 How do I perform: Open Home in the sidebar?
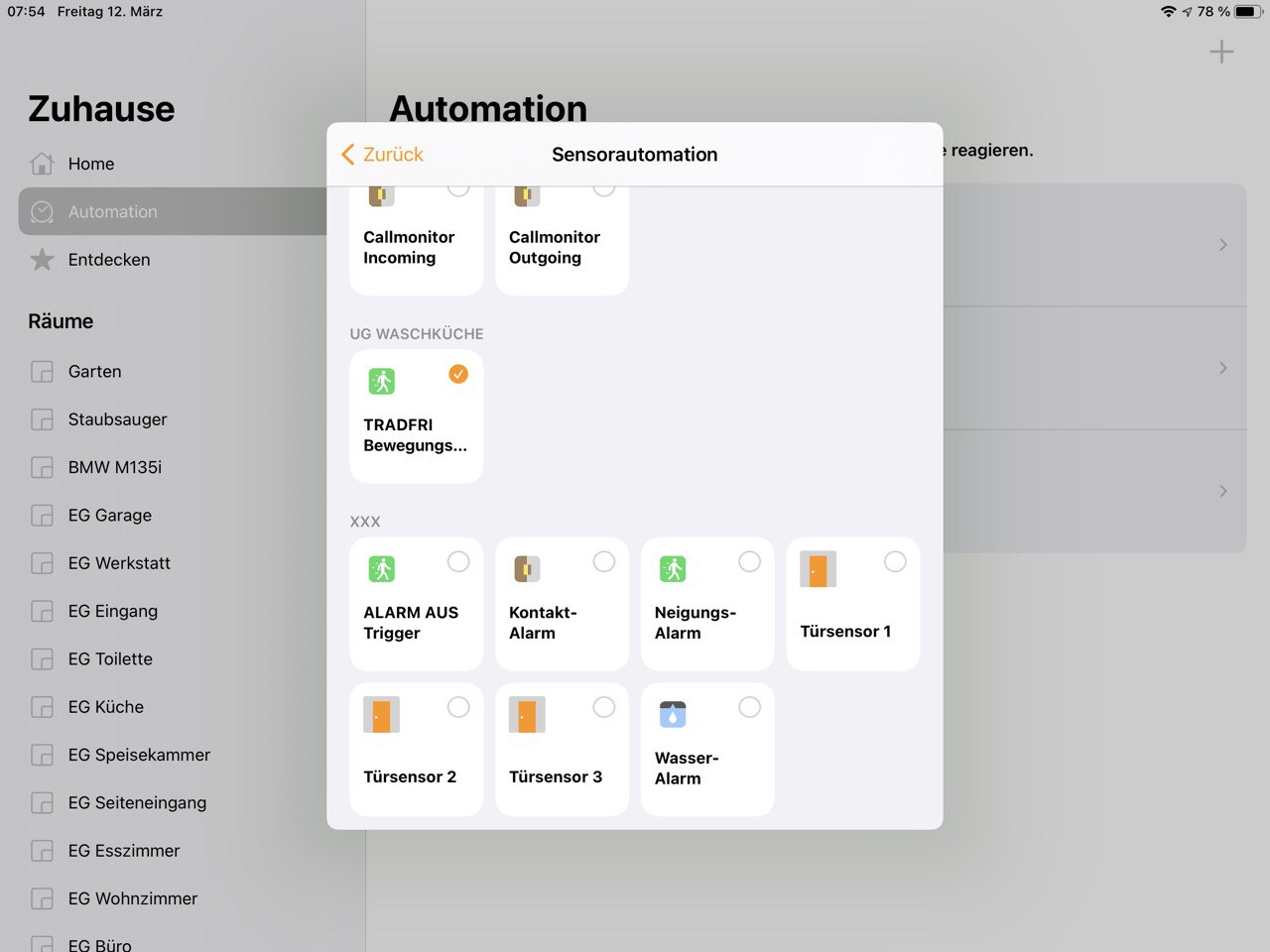(x=90, y=164)
